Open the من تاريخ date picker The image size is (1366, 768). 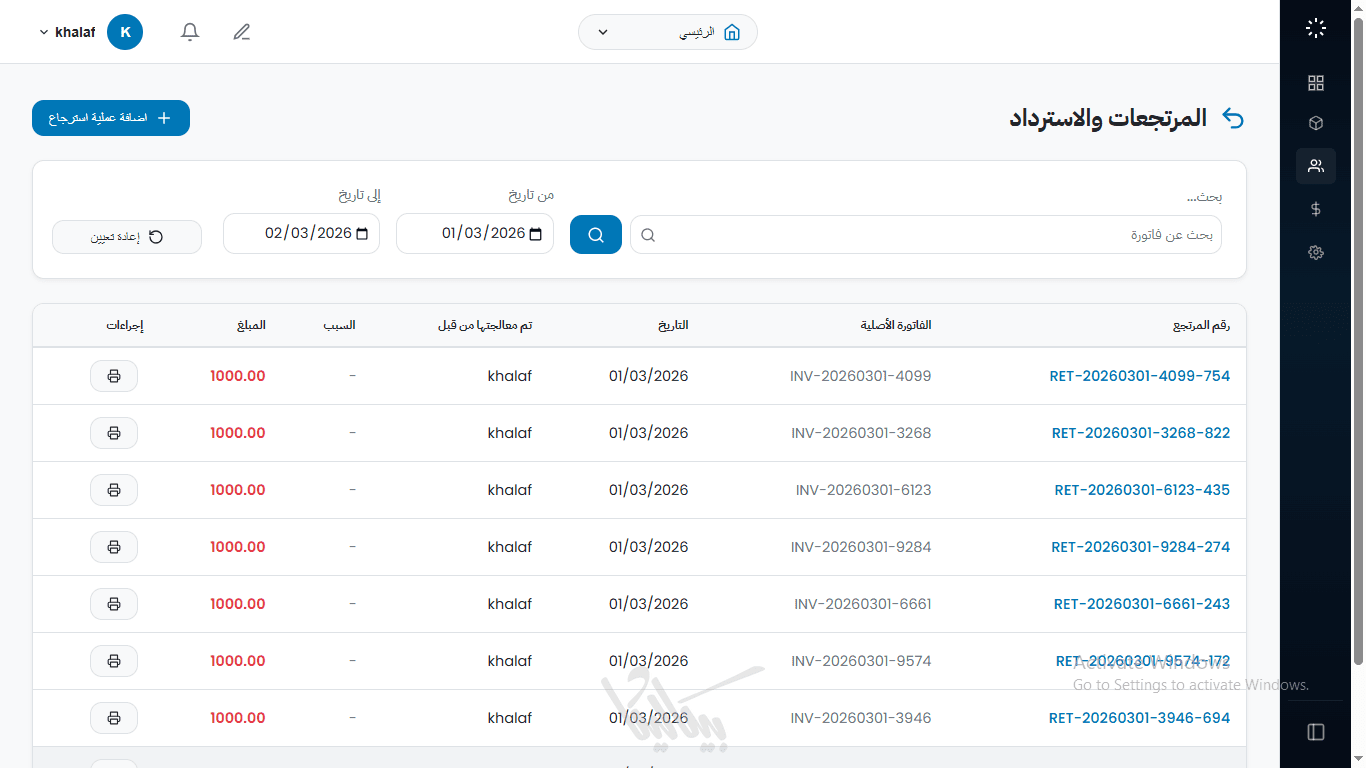(535, 234)
